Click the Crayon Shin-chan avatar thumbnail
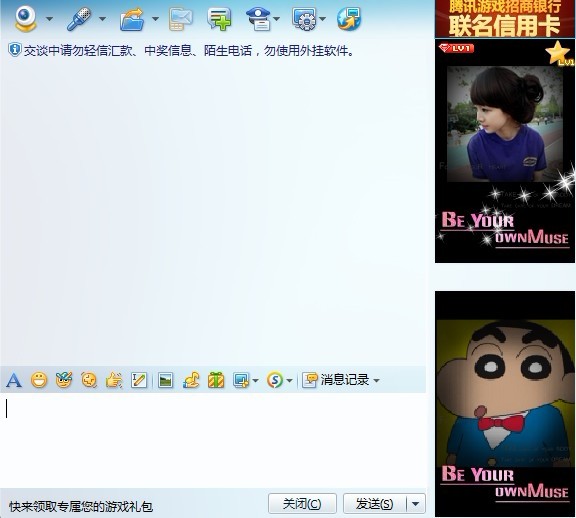 (505, 404)
